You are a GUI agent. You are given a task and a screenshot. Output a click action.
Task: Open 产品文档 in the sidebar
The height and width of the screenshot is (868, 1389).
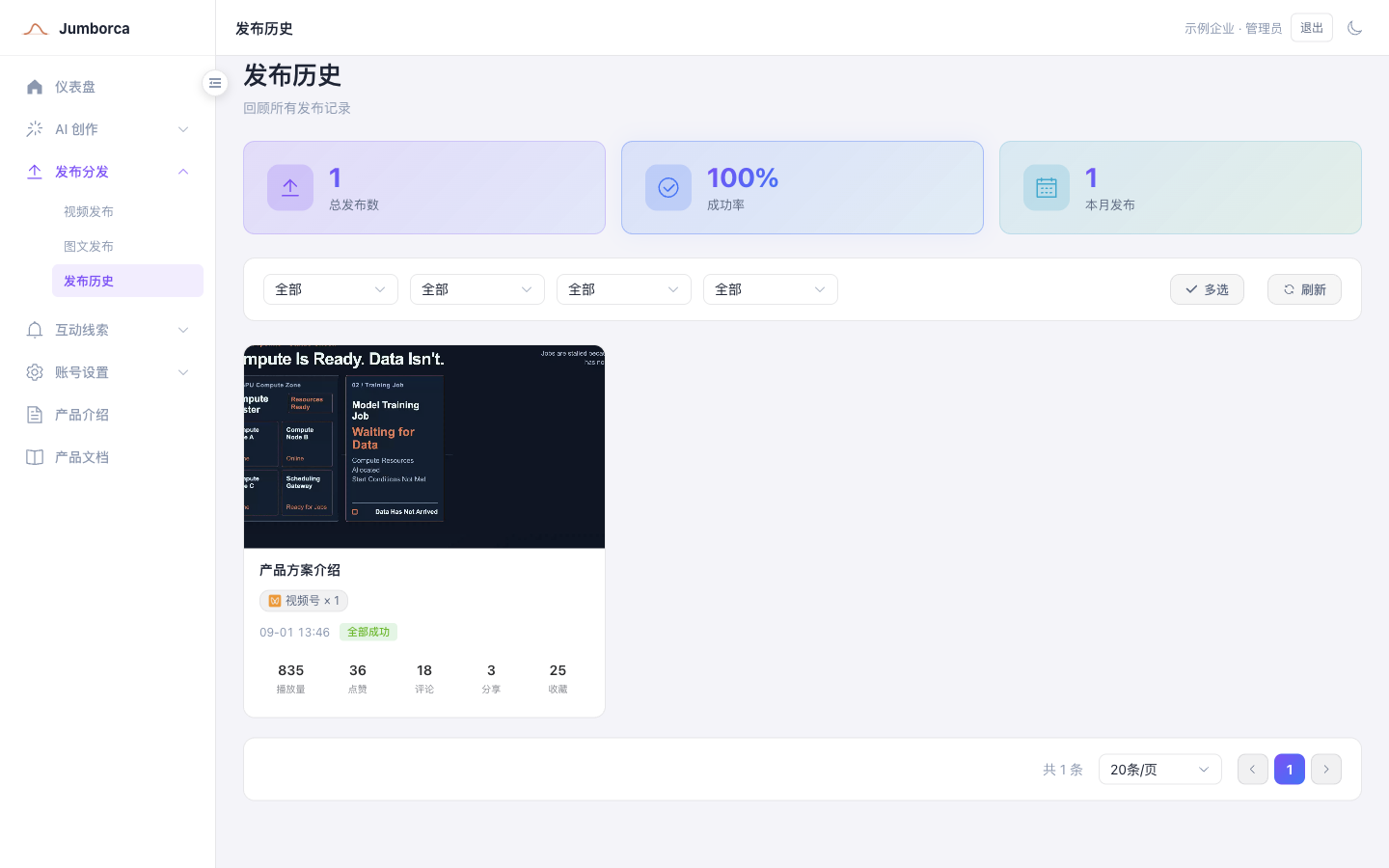pyautogui.click(x=108, y=457)
